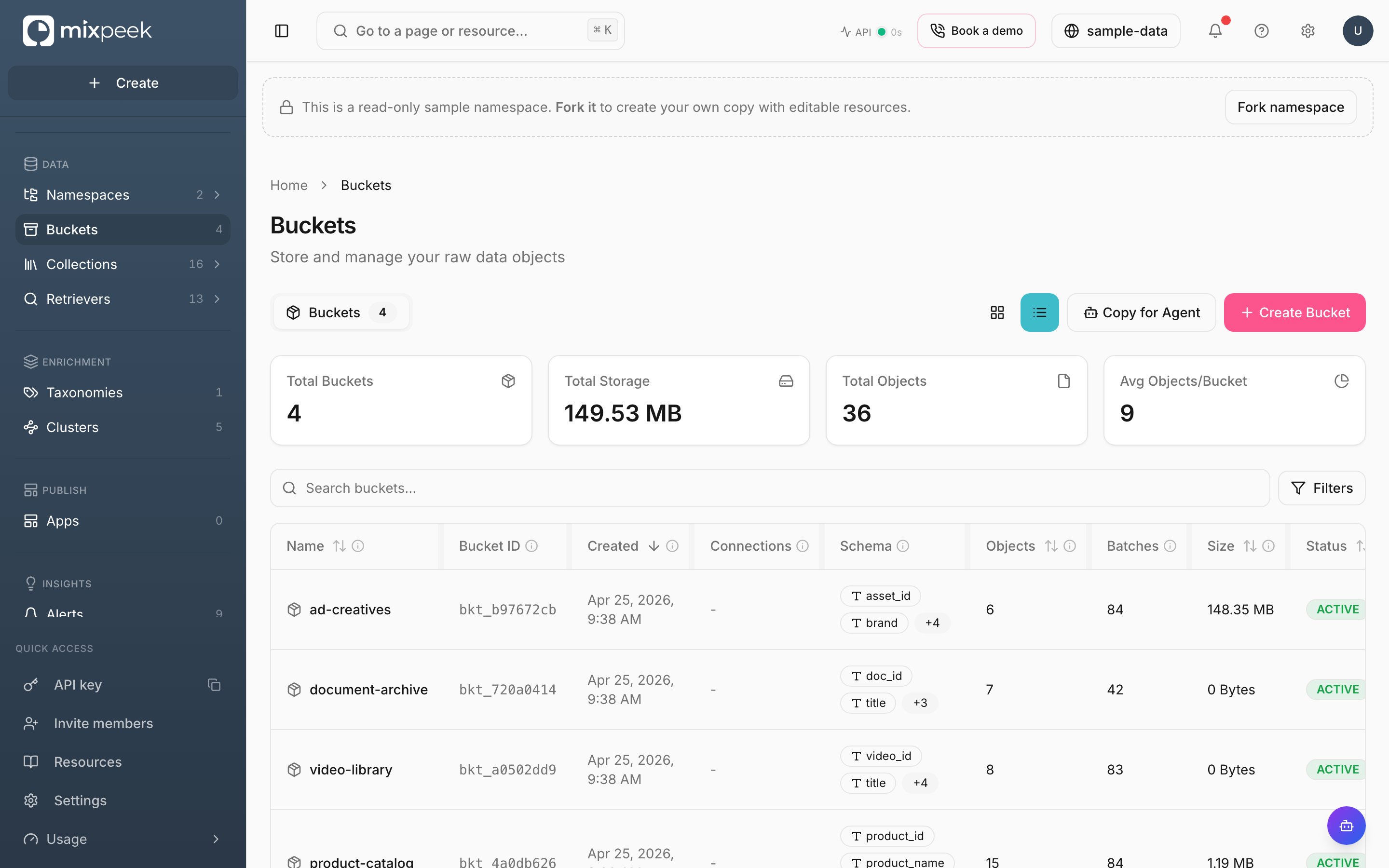Click the ad-creatives bucket cube icon

point(294,610)
